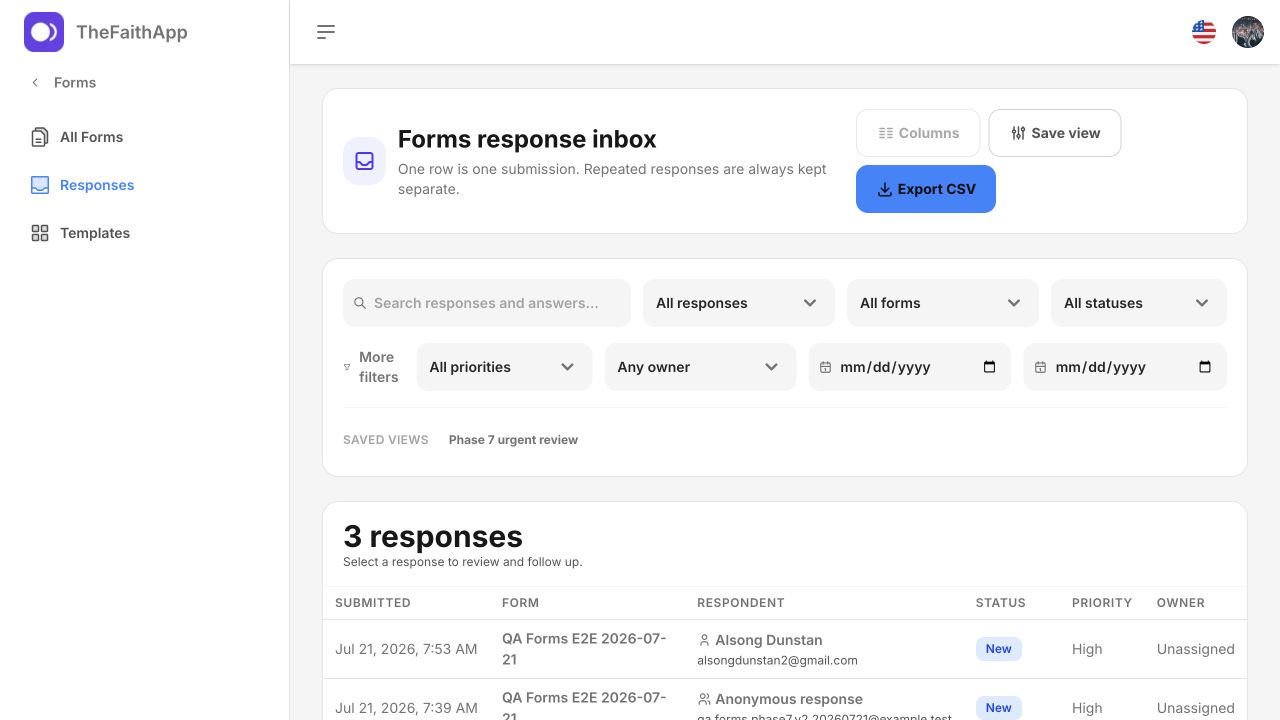The image size is (1280, 720).
Task: Click Export CSV button
Action: (x=926, y=189)
